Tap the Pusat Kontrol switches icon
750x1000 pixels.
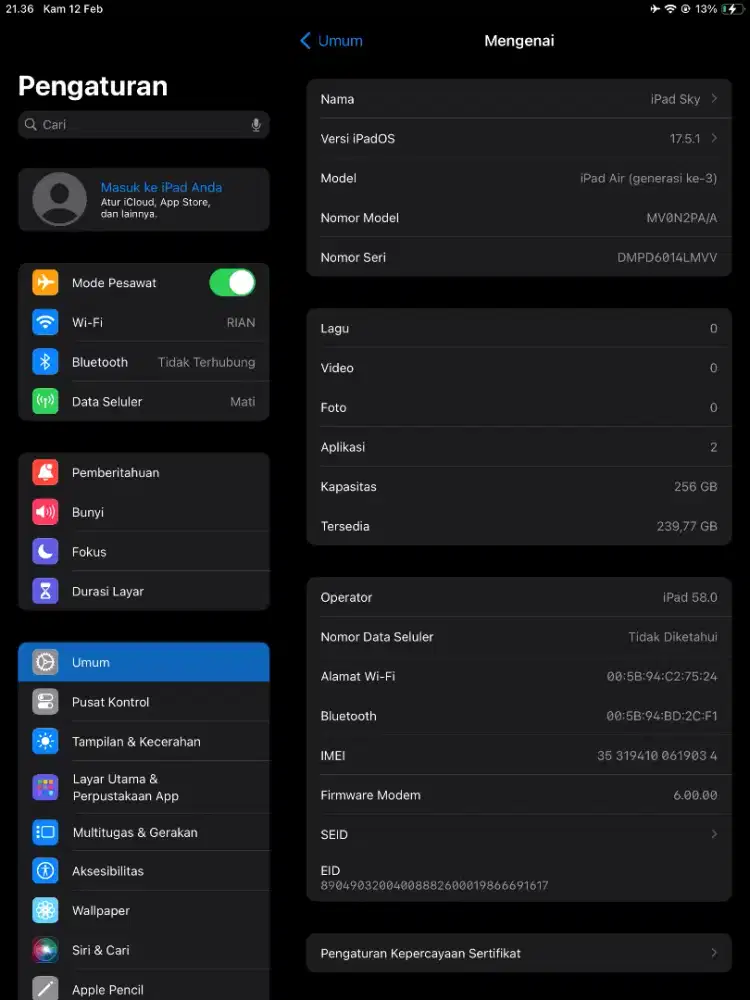tap(45, 702)
